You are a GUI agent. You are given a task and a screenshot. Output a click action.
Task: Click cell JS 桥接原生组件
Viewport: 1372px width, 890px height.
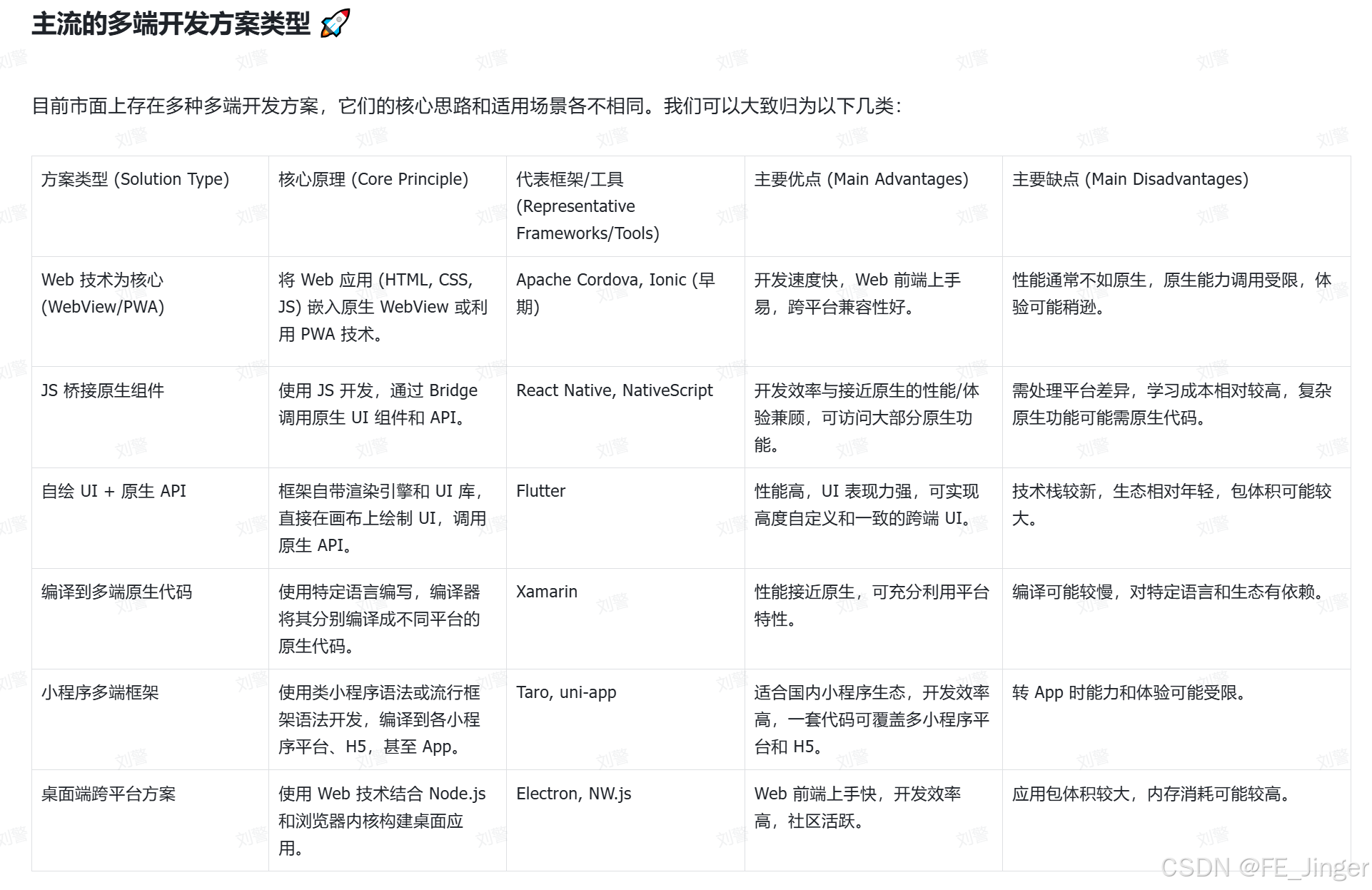150,418
